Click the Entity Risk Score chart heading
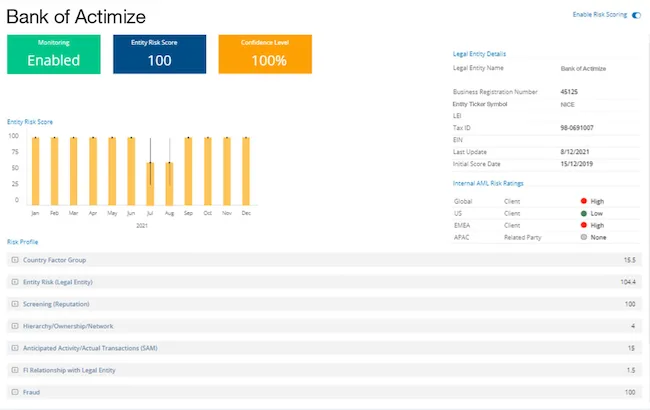The height and width of the screenshot is (410, 650). click(30, 122)
